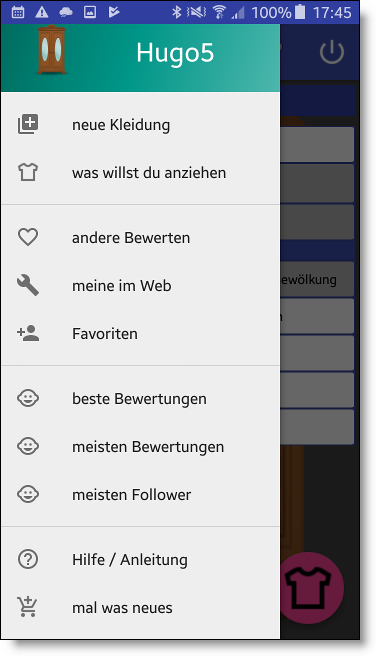Click the shopping cart plus icon

coord(27,607)
